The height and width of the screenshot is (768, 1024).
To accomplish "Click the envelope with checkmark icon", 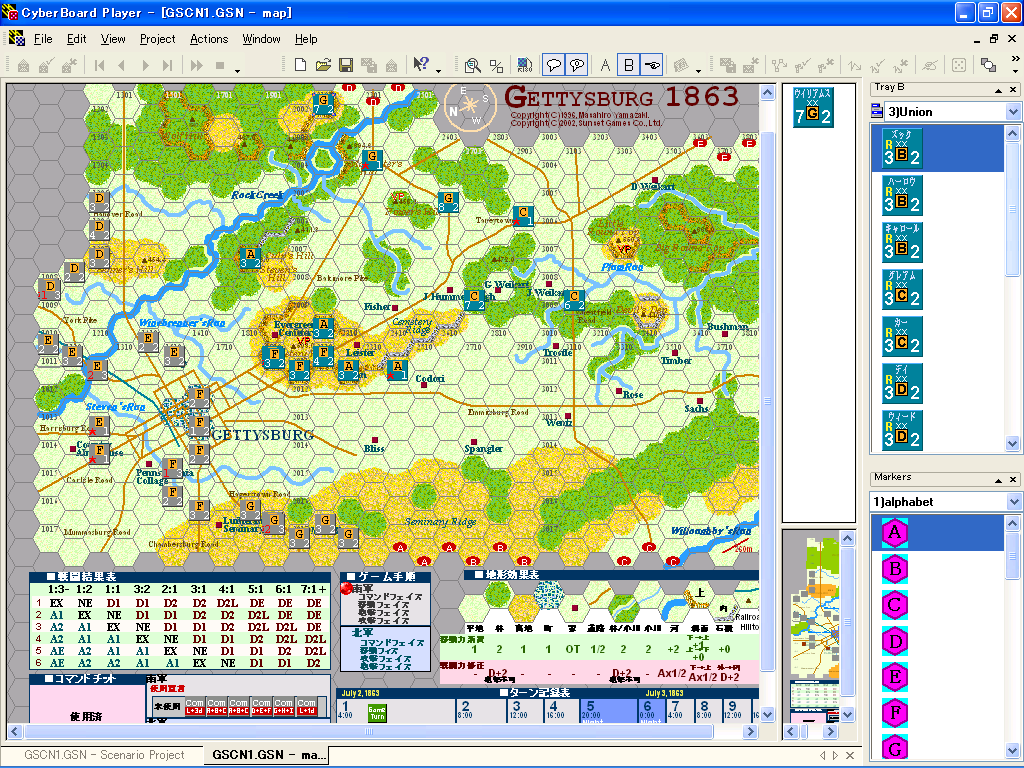I will pyautogui.click(x=46, y=65).
